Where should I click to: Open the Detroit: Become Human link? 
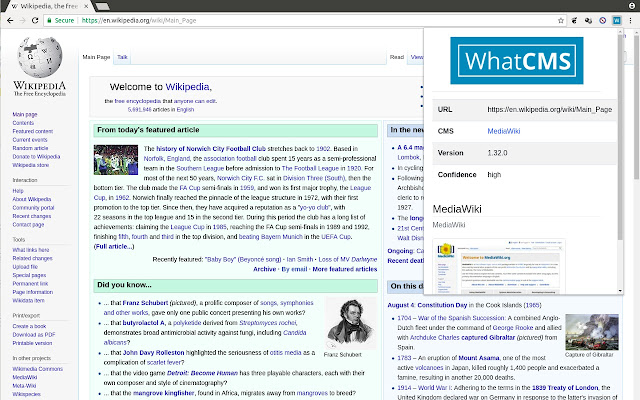point(202,373)
